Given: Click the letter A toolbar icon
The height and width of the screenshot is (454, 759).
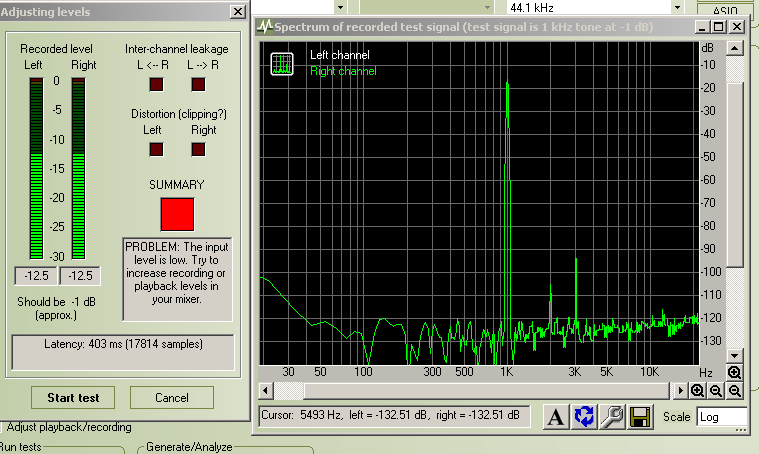Looking at the screenshot, I should (556, 416).
